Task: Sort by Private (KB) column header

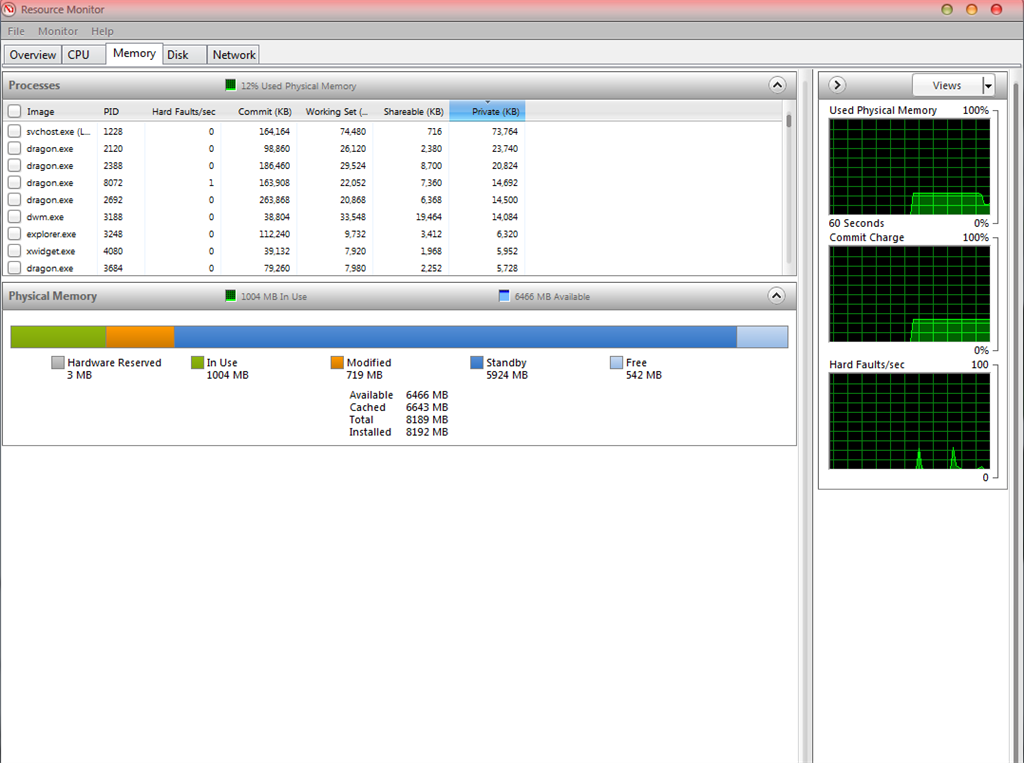Action: coord(487,112)
